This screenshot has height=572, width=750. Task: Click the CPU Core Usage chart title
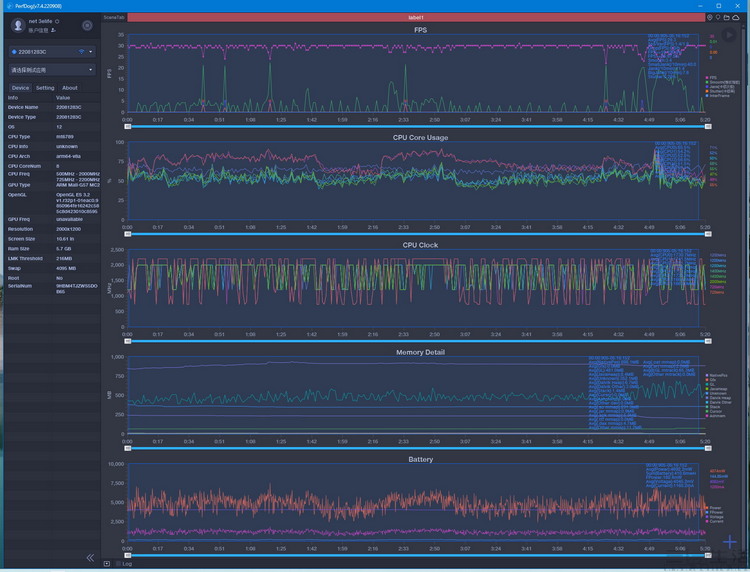(x=420, y=138)
